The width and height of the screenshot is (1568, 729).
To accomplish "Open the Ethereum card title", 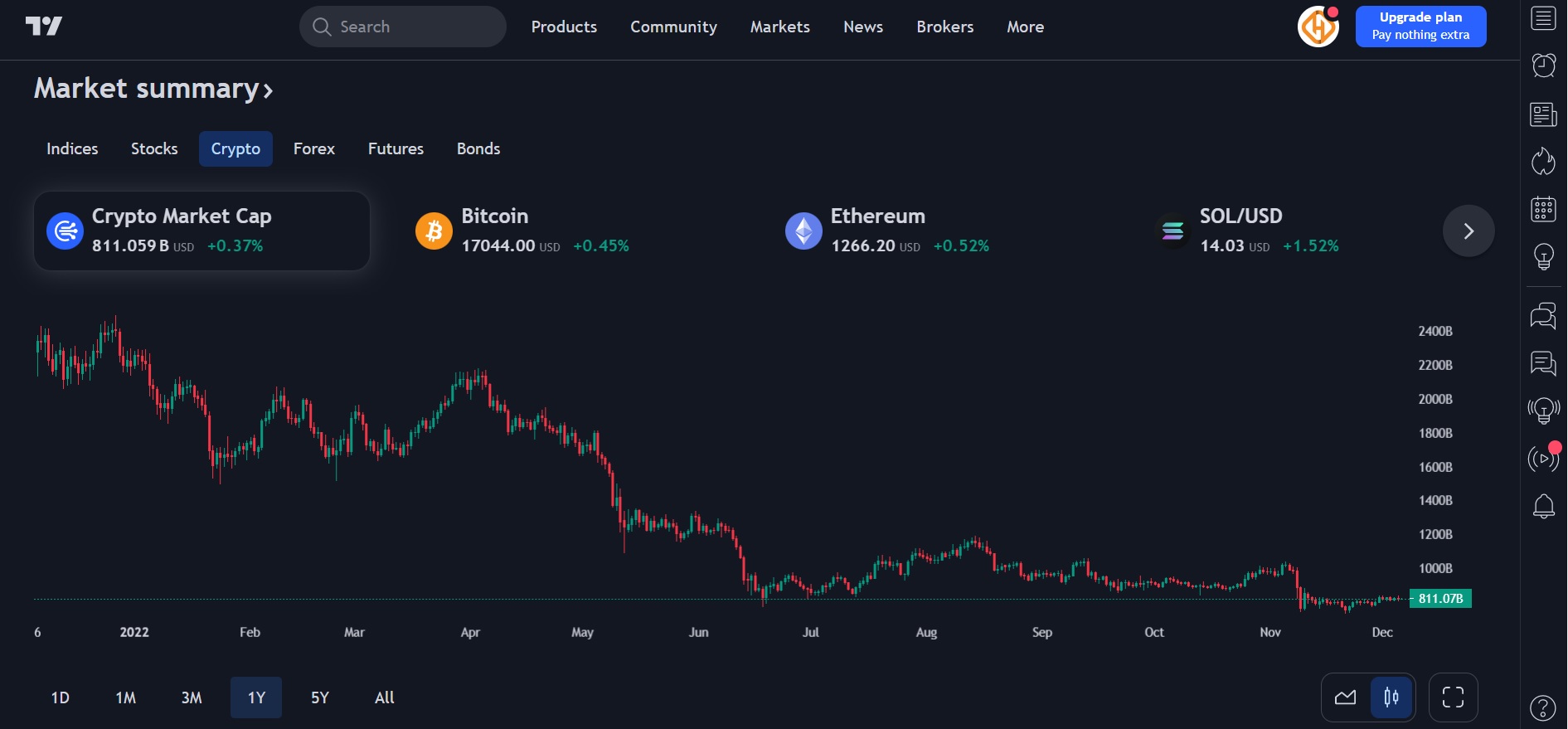I will point(877,216).
